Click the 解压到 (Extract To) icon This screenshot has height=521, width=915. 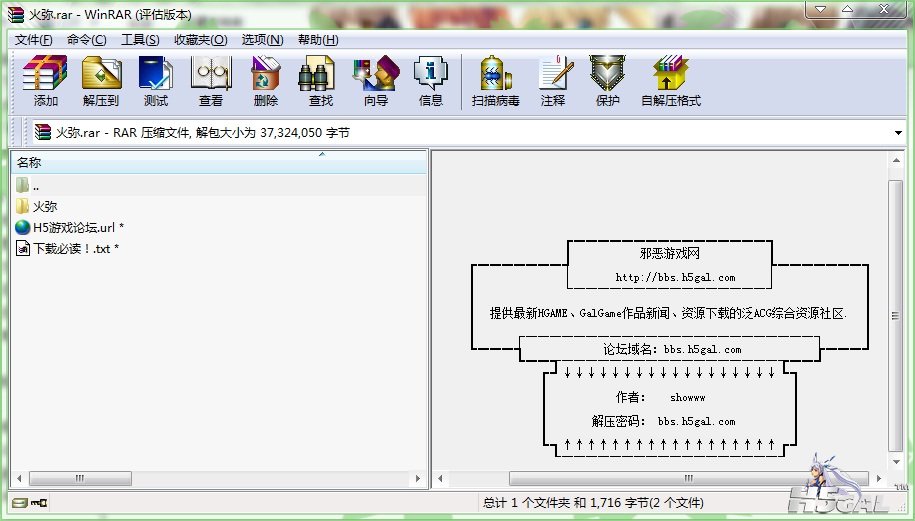click(100, 81)
